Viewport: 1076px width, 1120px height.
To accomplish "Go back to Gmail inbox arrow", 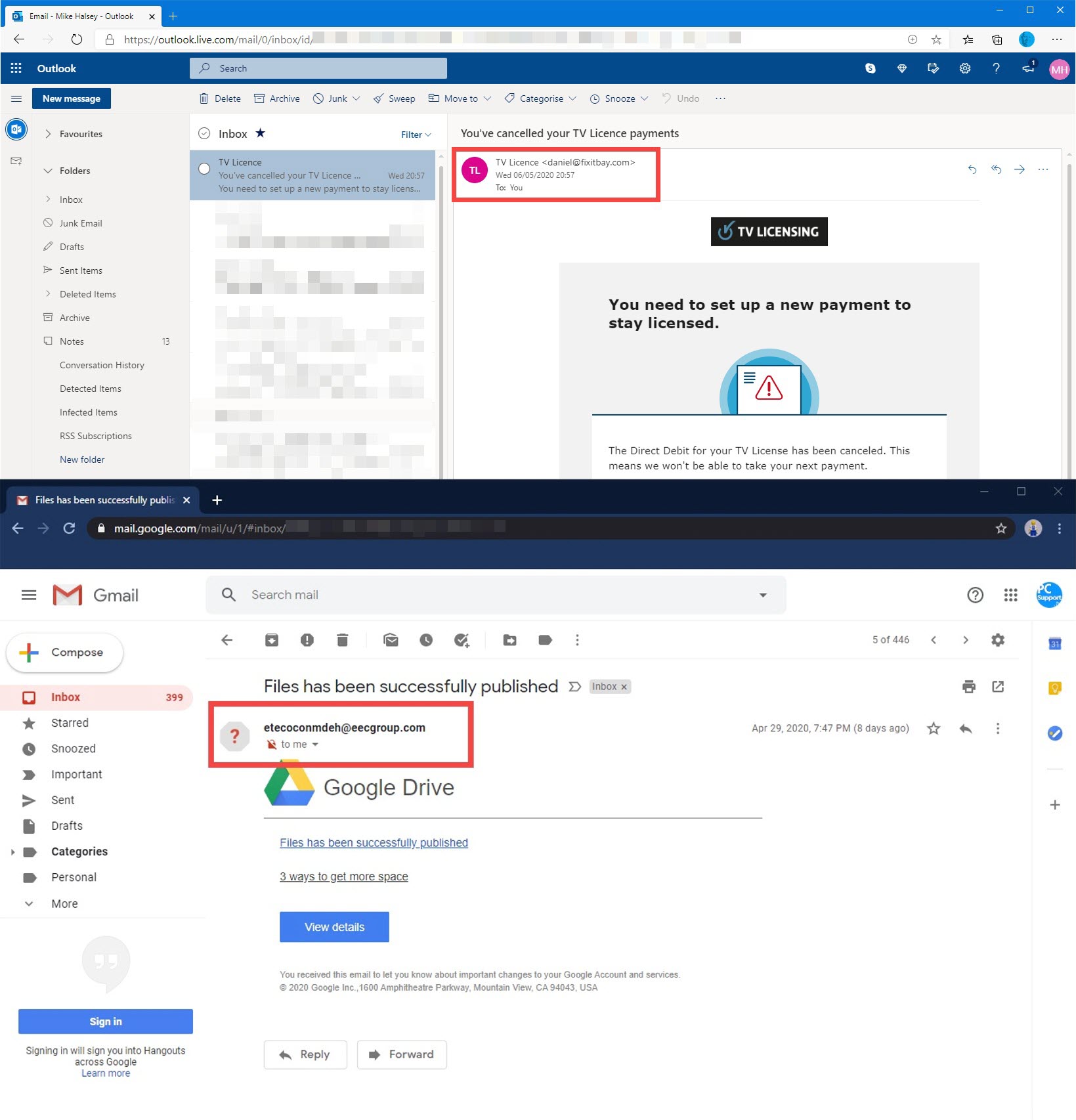I will 227,640.
